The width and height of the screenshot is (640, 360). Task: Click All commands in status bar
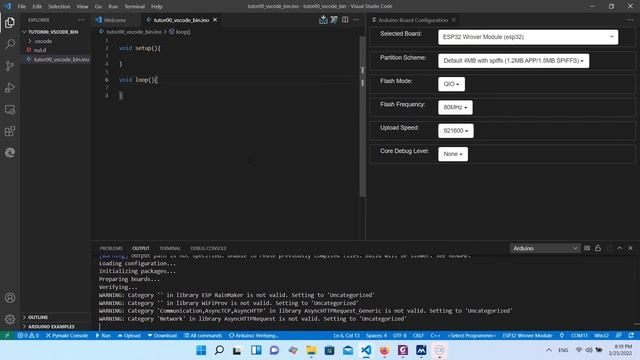(203, 336)
